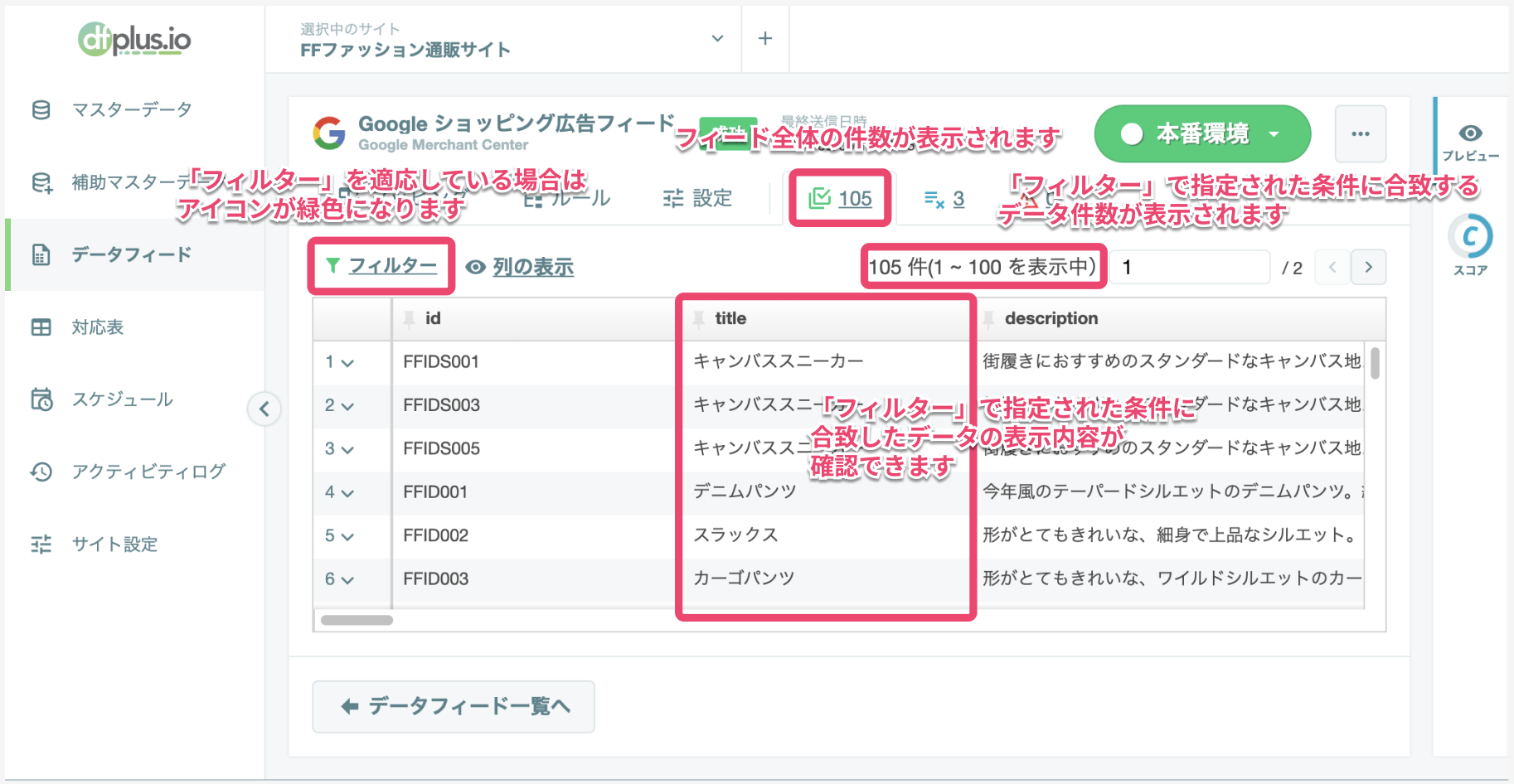Open the dfplus.io logo home
This screenshot has height=784, width=1514.
134,39
